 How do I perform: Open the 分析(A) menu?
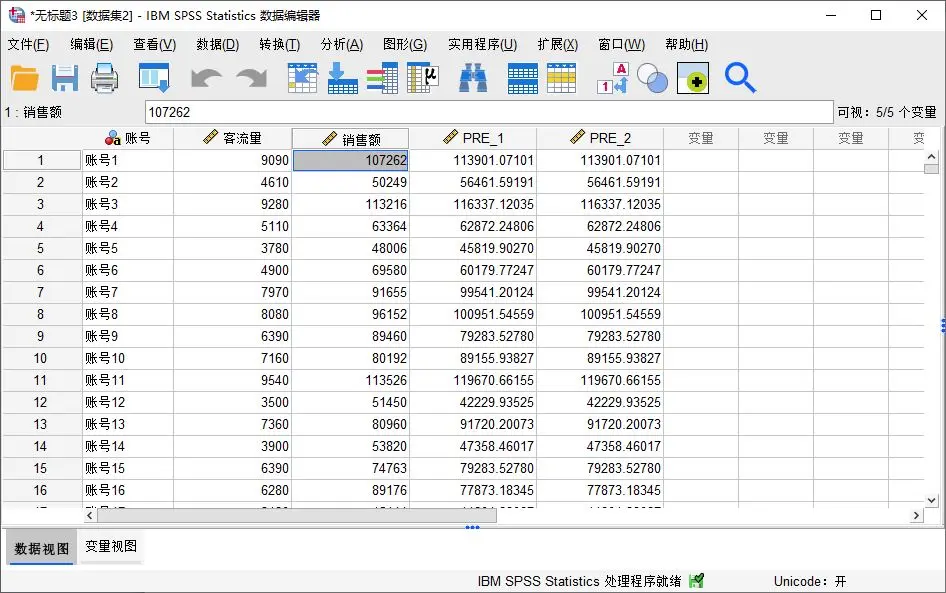coord(341,45)
